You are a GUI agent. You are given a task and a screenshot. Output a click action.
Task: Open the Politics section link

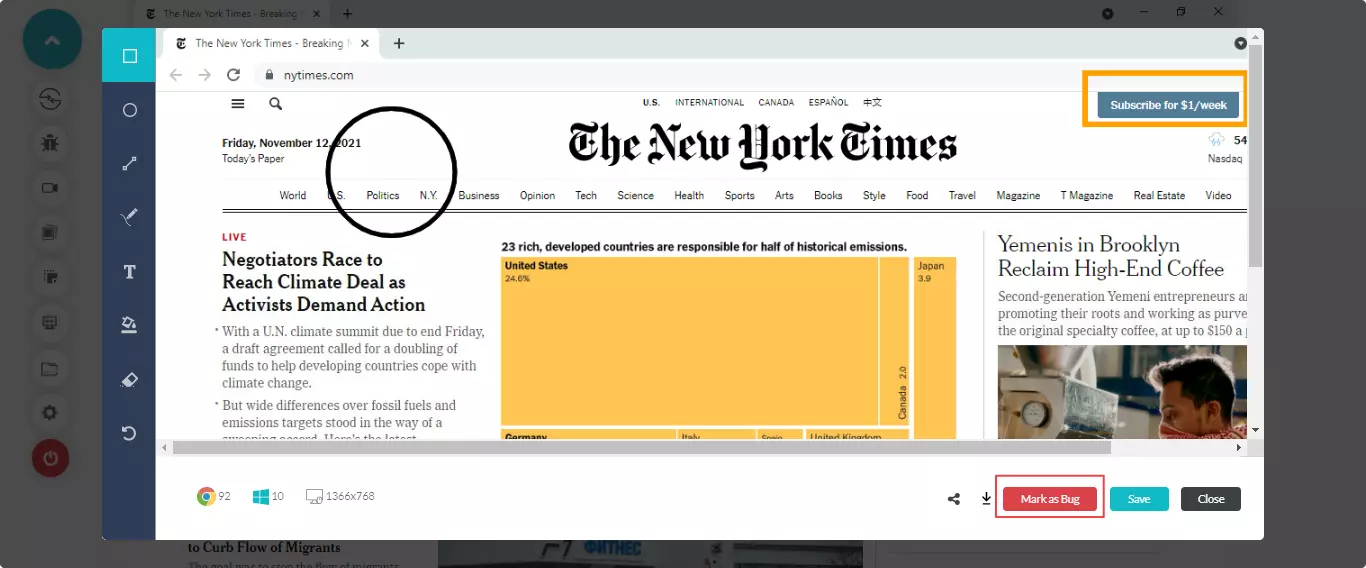383,196
